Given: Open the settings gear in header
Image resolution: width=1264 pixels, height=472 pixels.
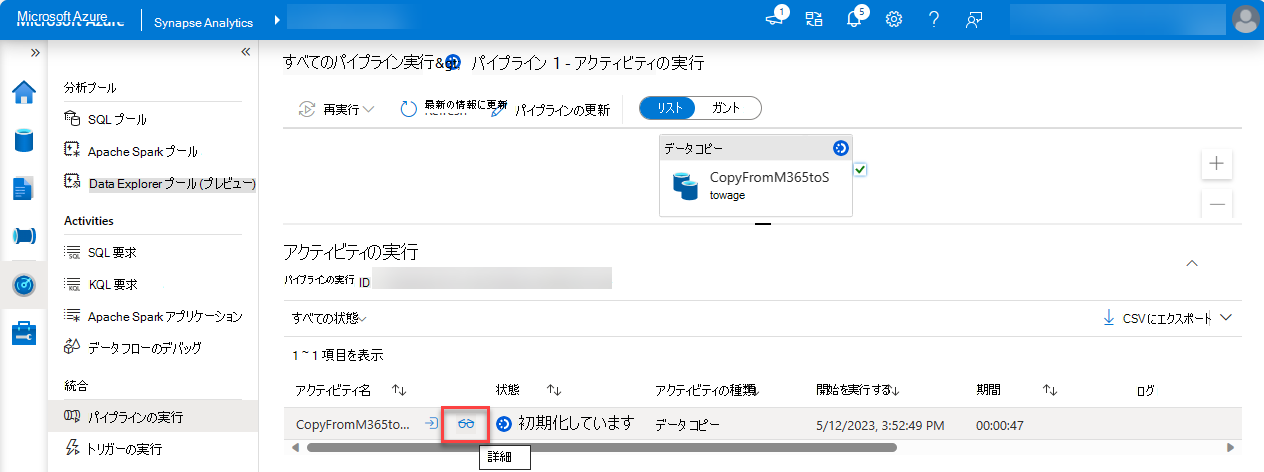Looking at the screenshot, I should [x=894, y=19].
